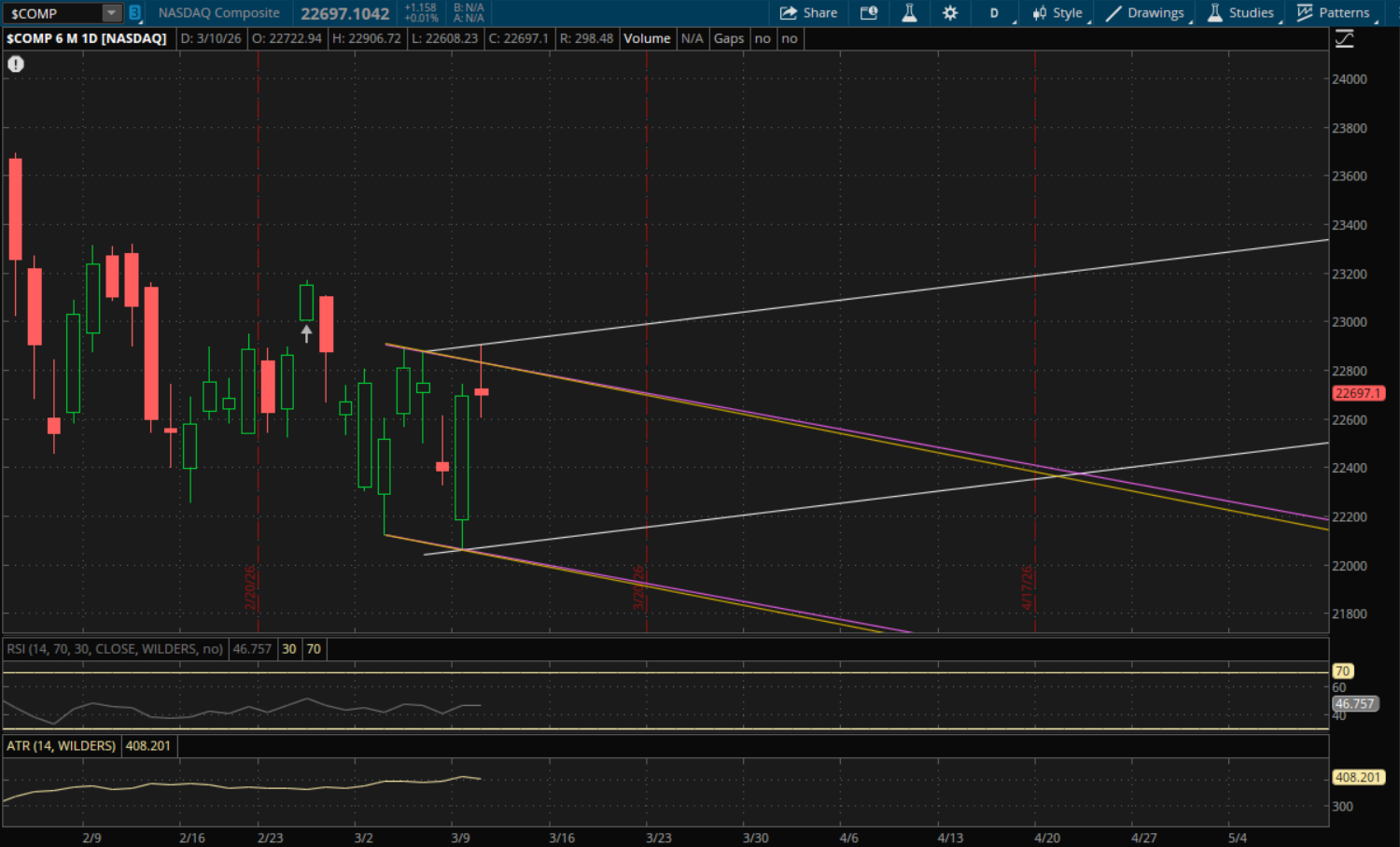This screenshot has height=847, width=1400.
Task: Click the Share chart button
Action: [808, 13]
